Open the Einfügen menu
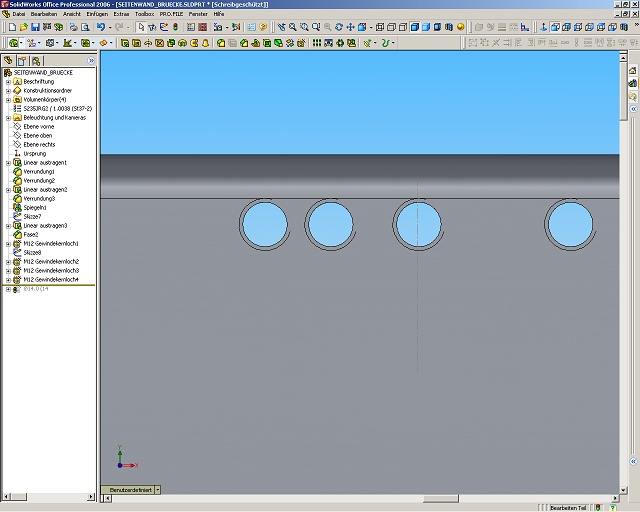Viewport: 640px width, 512px height. [x=97, y=14]
